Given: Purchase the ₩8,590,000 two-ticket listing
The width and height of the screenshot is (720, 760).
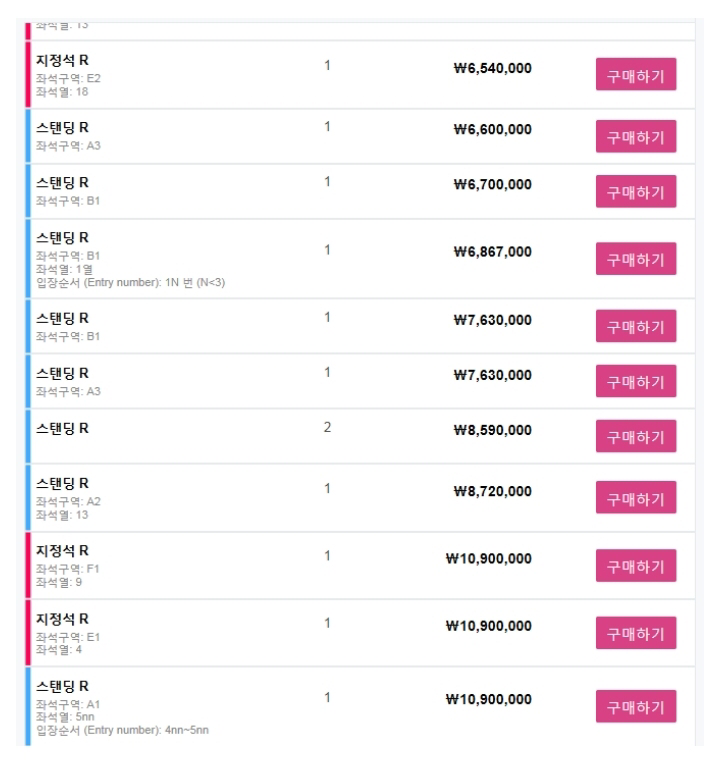Looking at the screenshot, I should coord(636,436).
